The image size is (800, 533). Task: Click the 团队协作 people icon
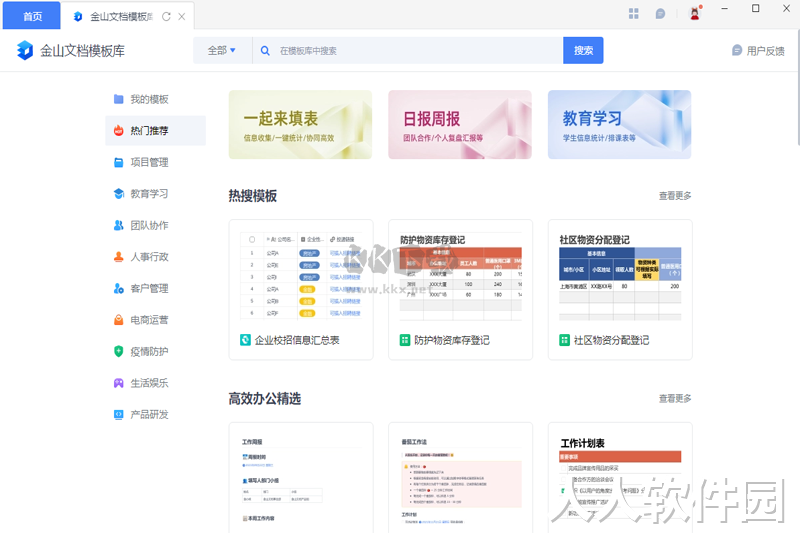pos(118,225)
